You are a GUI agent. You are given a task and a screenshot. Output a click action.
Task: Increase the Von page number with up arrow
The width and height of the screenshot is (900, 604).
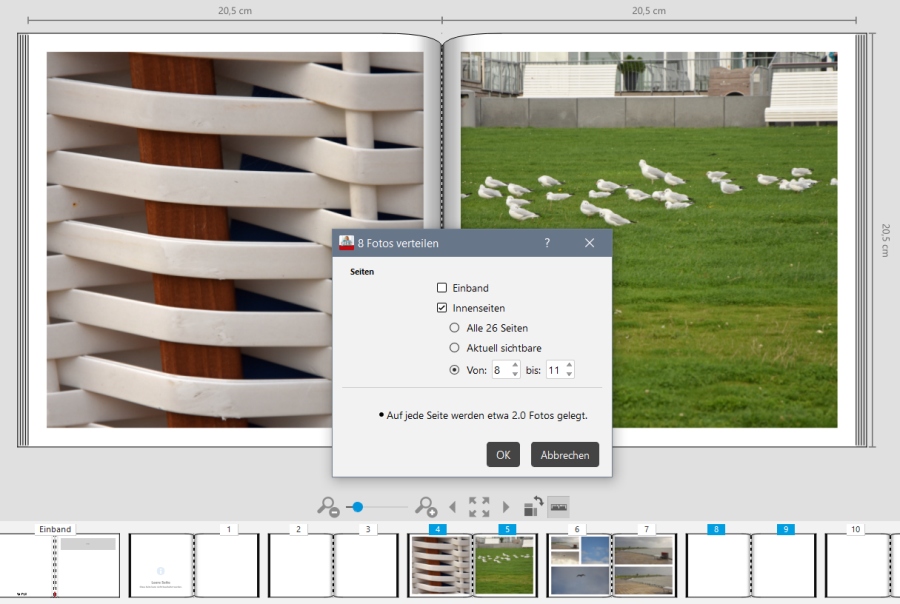point(515,365)
